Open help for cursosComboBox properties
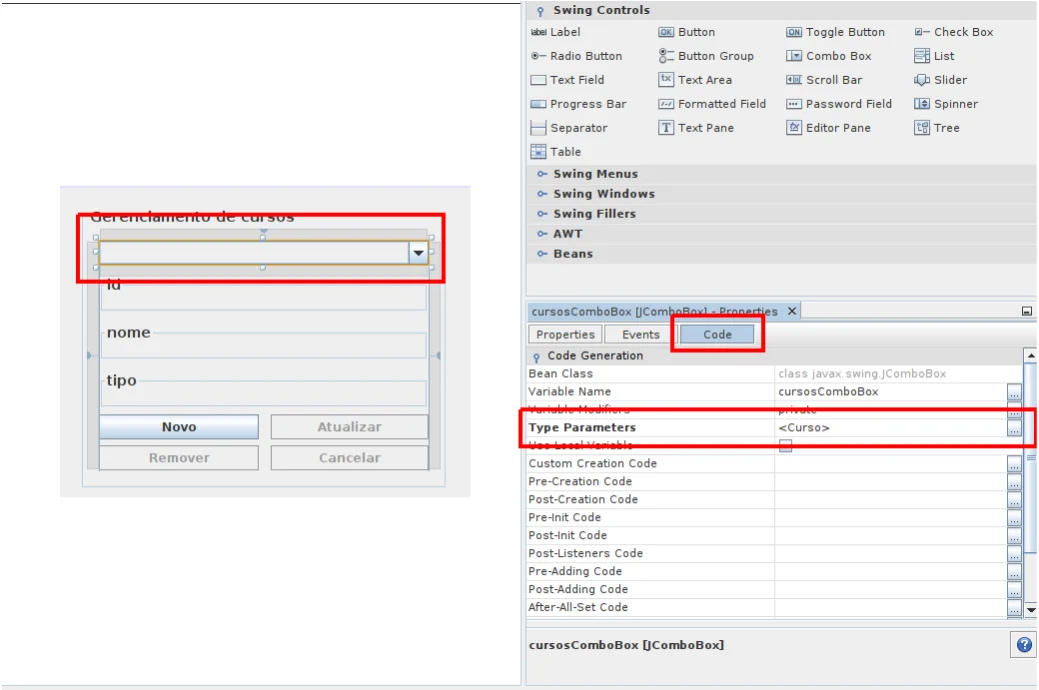Screen dimensions: 1039x690 click(1024, 644)
